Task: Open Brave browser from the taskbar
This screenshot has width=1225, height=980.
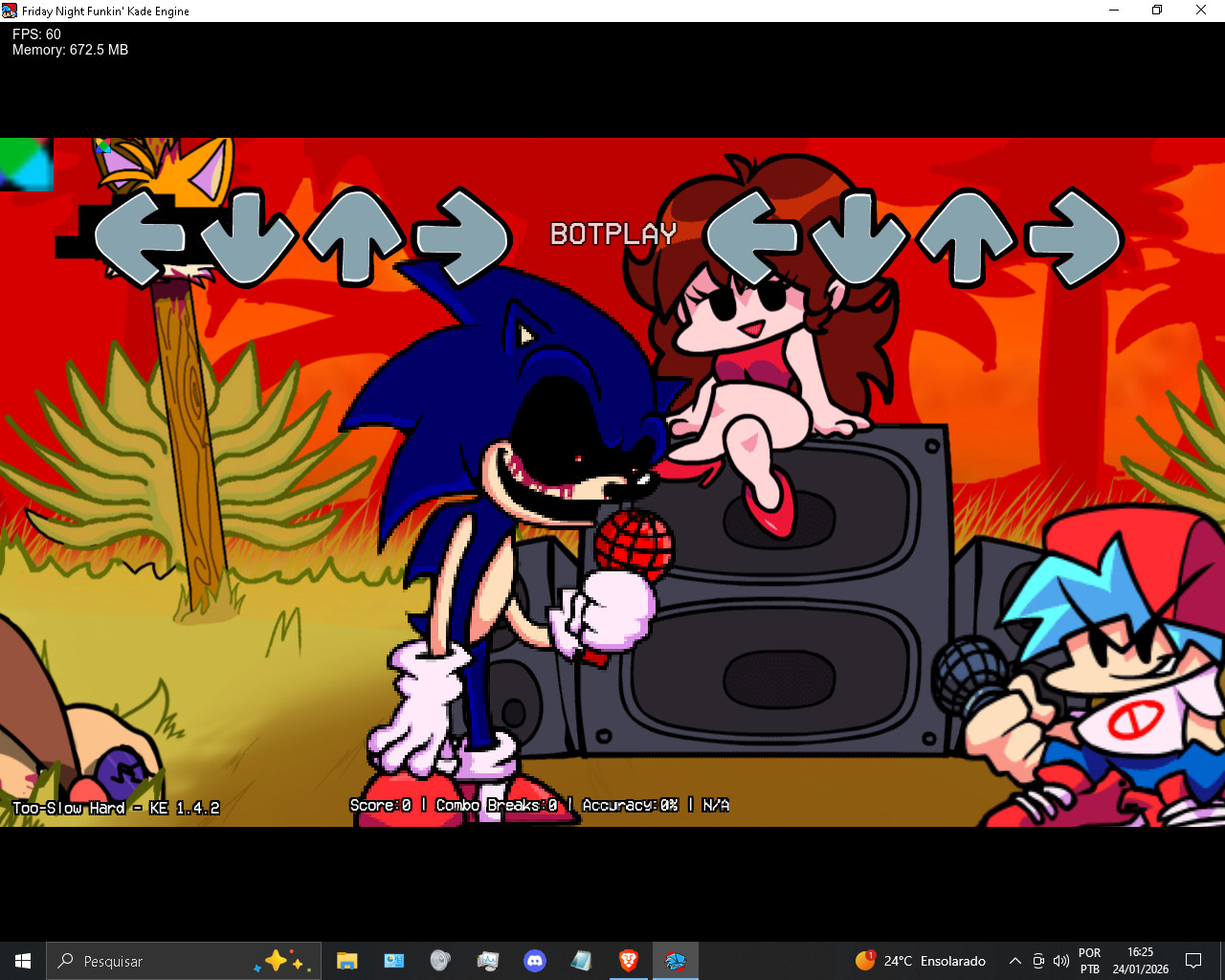Action: click(629, 961)
